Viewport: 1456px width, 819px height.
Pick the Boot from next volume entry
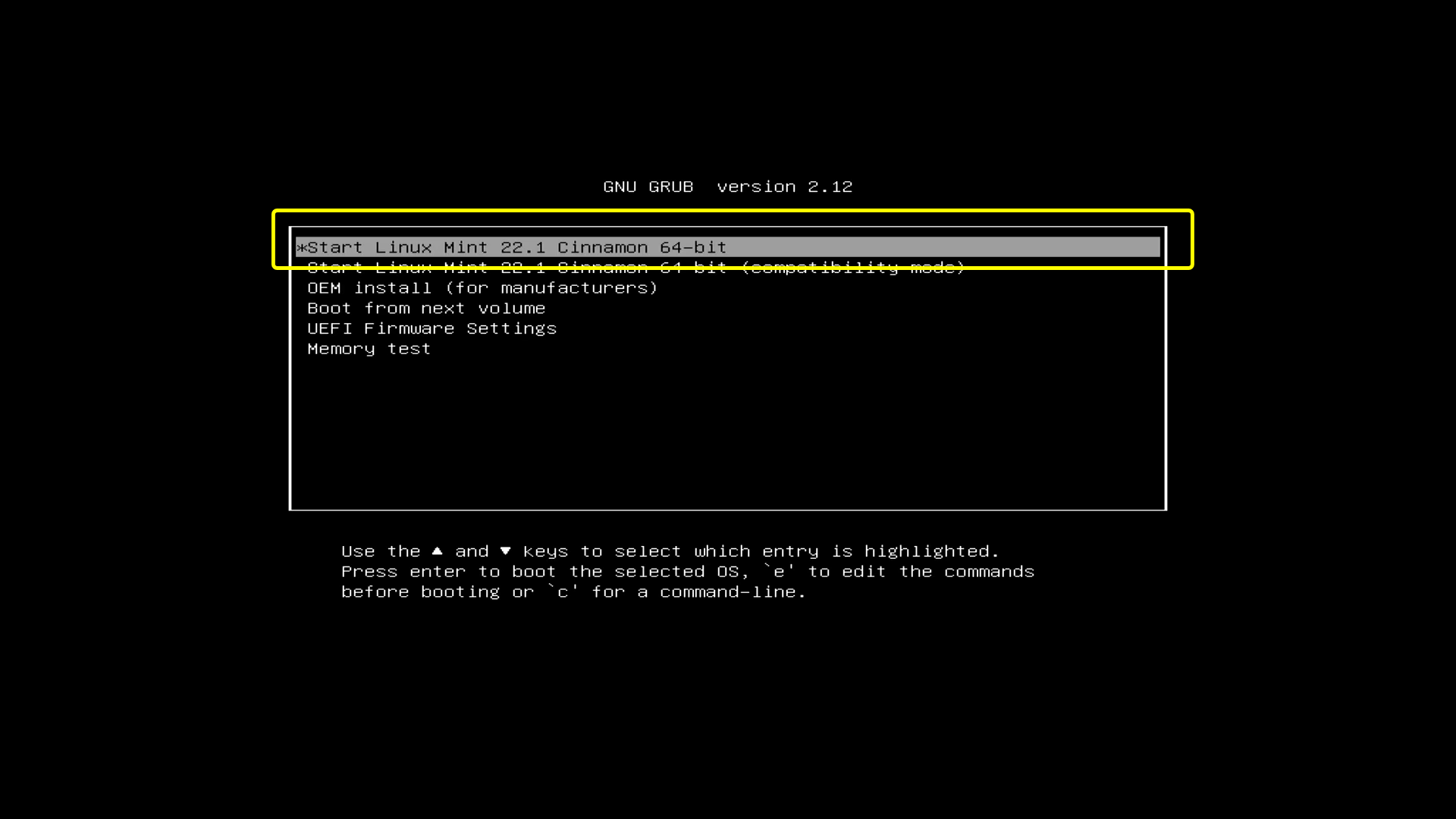click(x=426, y=309)
